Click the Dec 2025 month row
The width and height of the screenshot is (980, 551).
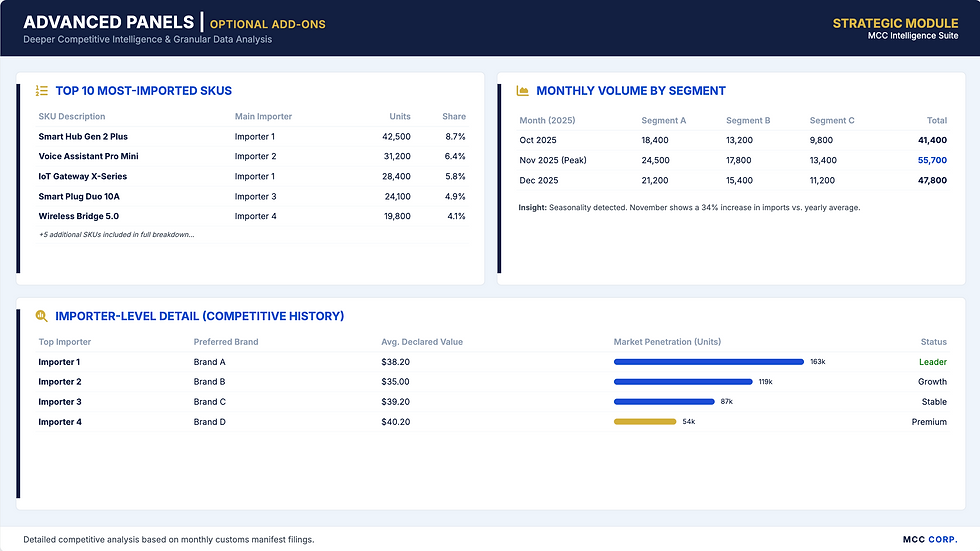732,180
